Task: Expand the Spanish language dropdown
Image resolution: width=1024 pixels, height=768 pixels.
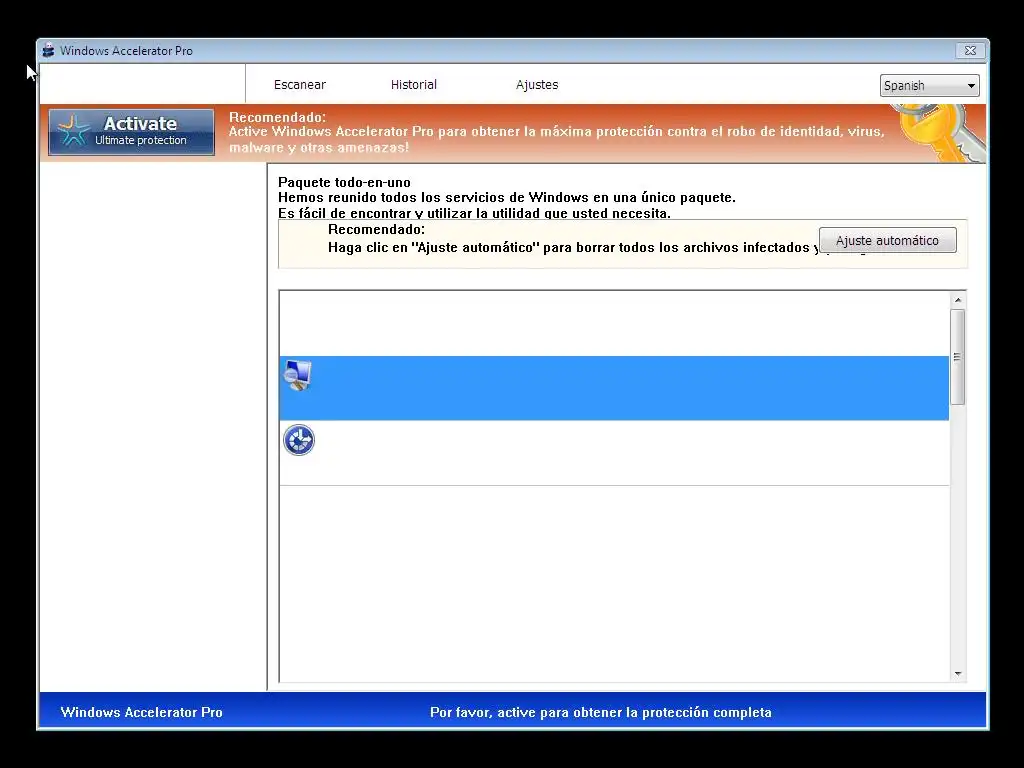Action: [x=929, y=86]
